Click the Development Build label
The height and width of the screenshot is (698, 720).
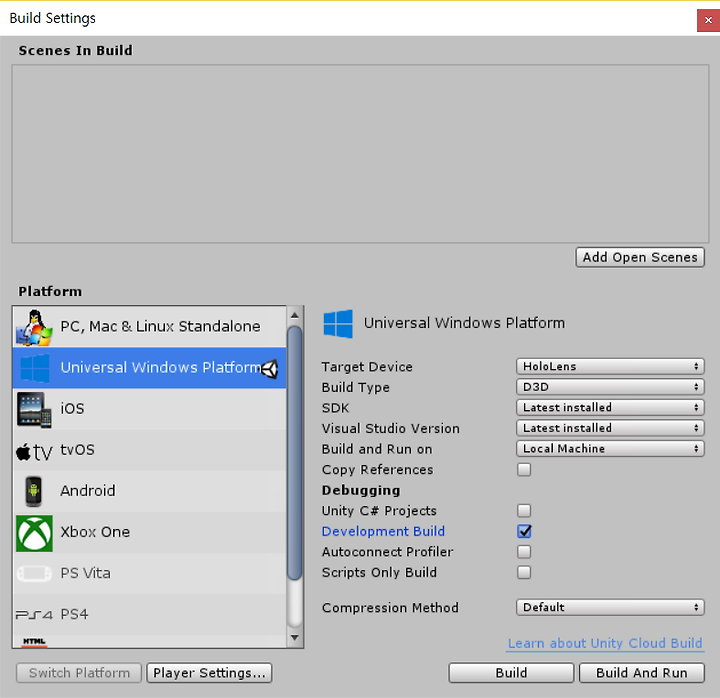click(383, 531)
